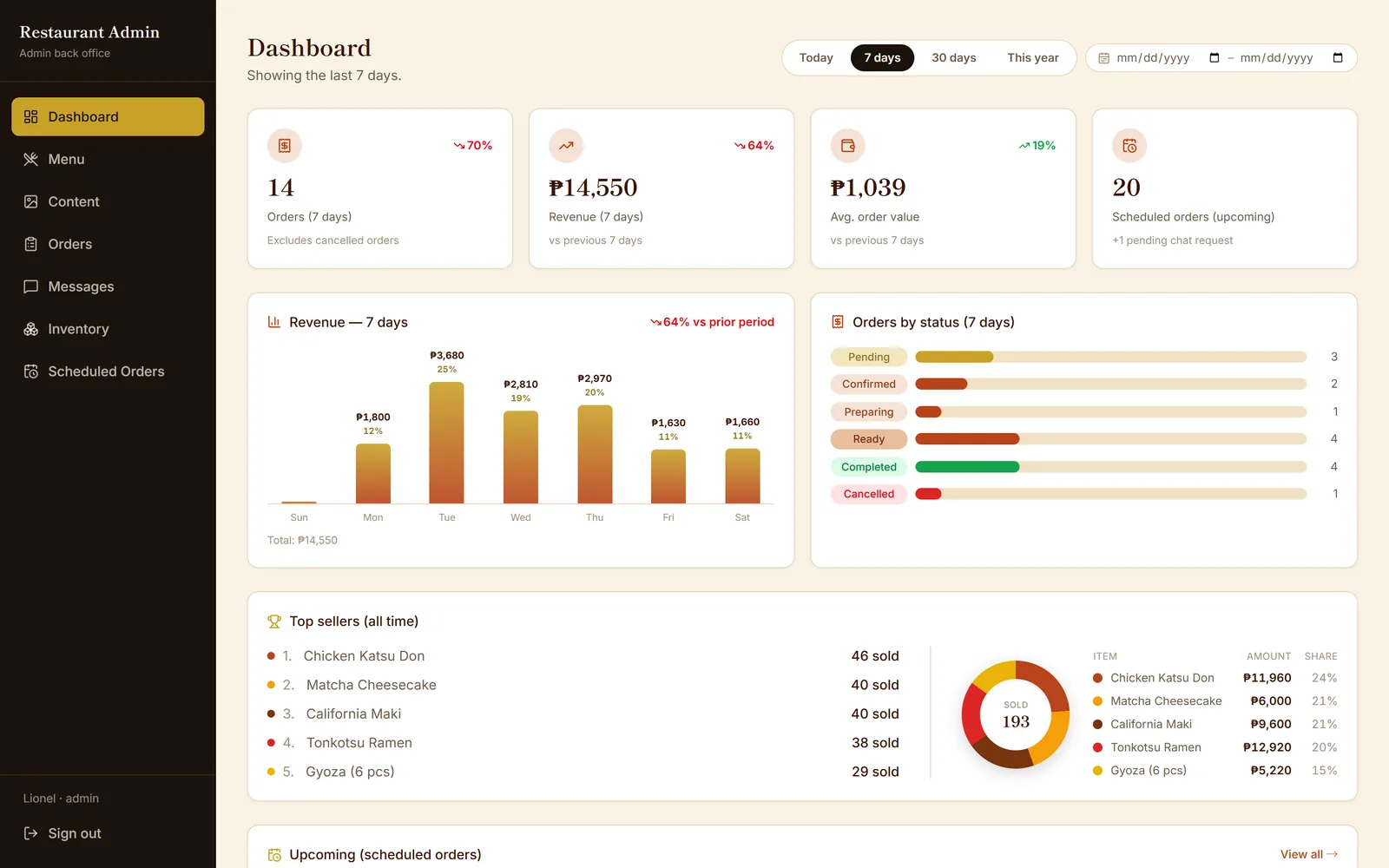Click the 64% decline badge on Revenue card
1389x868 pixels.
click(x=754, y=146)
